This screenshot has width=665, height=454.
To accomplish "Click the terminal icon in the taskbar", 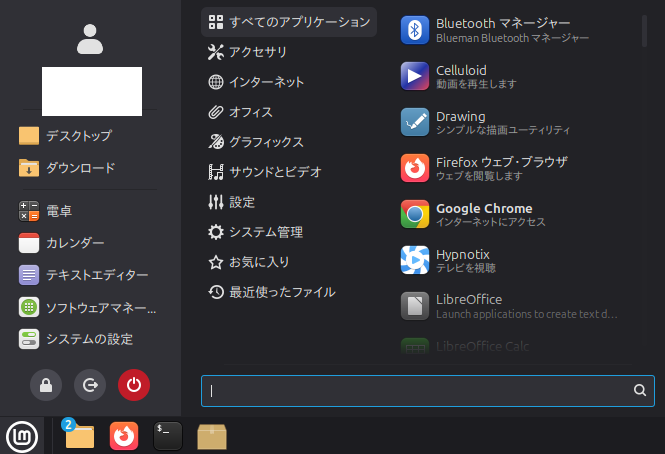I will [168, 436].
